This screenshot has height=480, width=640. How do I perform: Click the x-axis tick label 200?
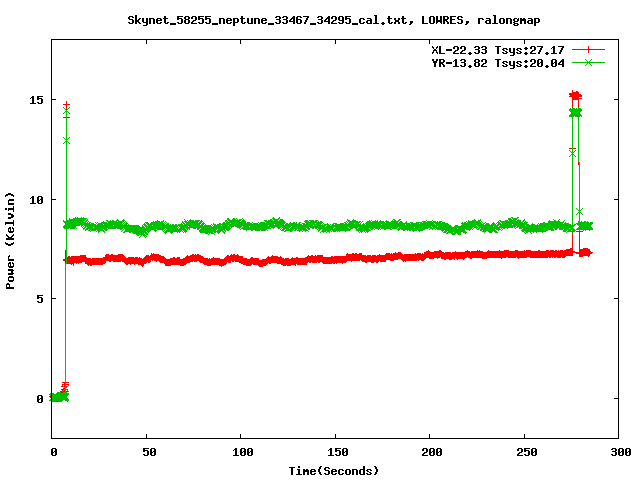(431, 452)
